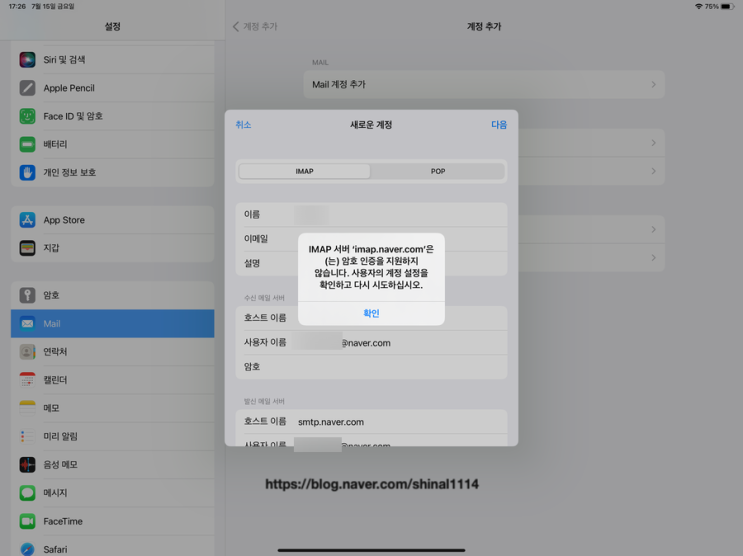Edit incoming server 사용자 이름 field
743x556 pixels.
[x=371, y=342]
